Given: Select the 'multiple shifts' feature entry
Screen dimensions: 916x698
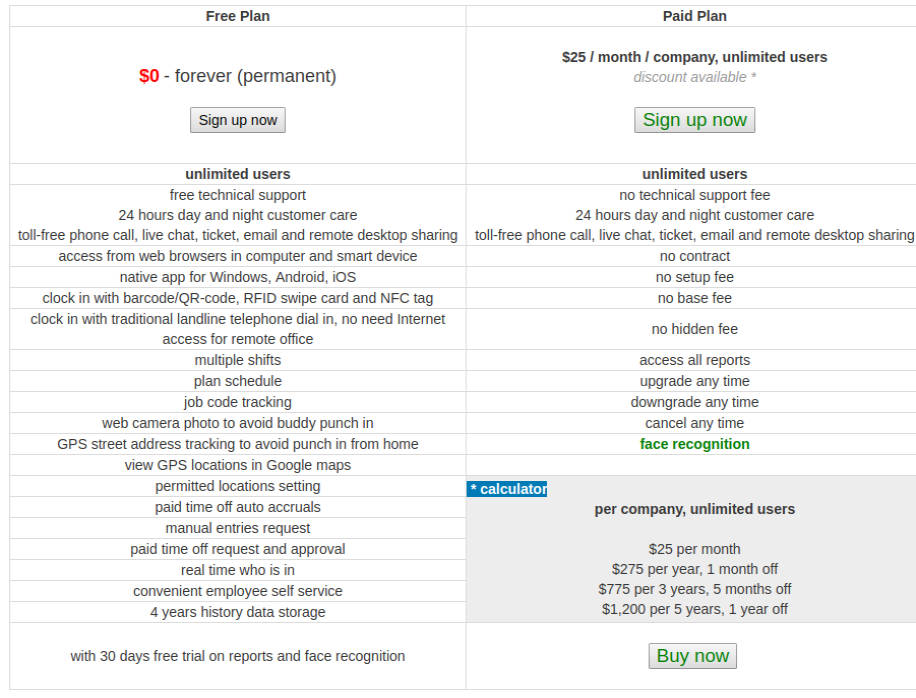Looking at the screenshot, I should point(237,360).
